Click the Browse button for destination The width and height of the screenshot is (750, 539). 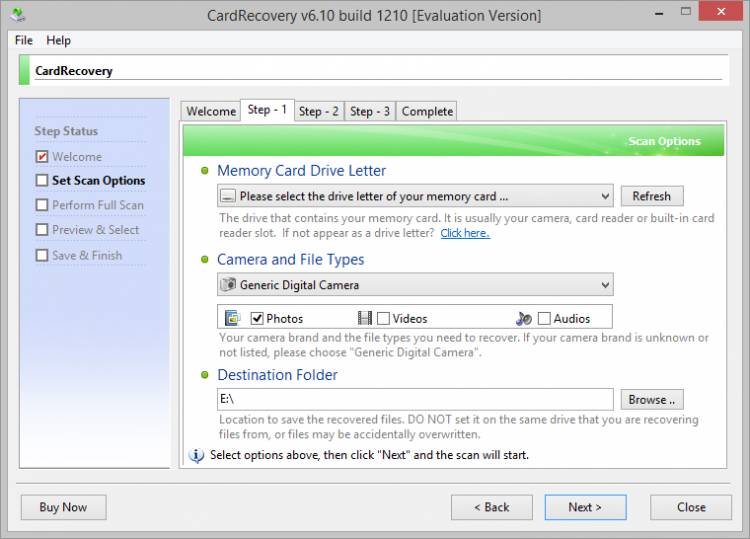click(x=652, y=399)
